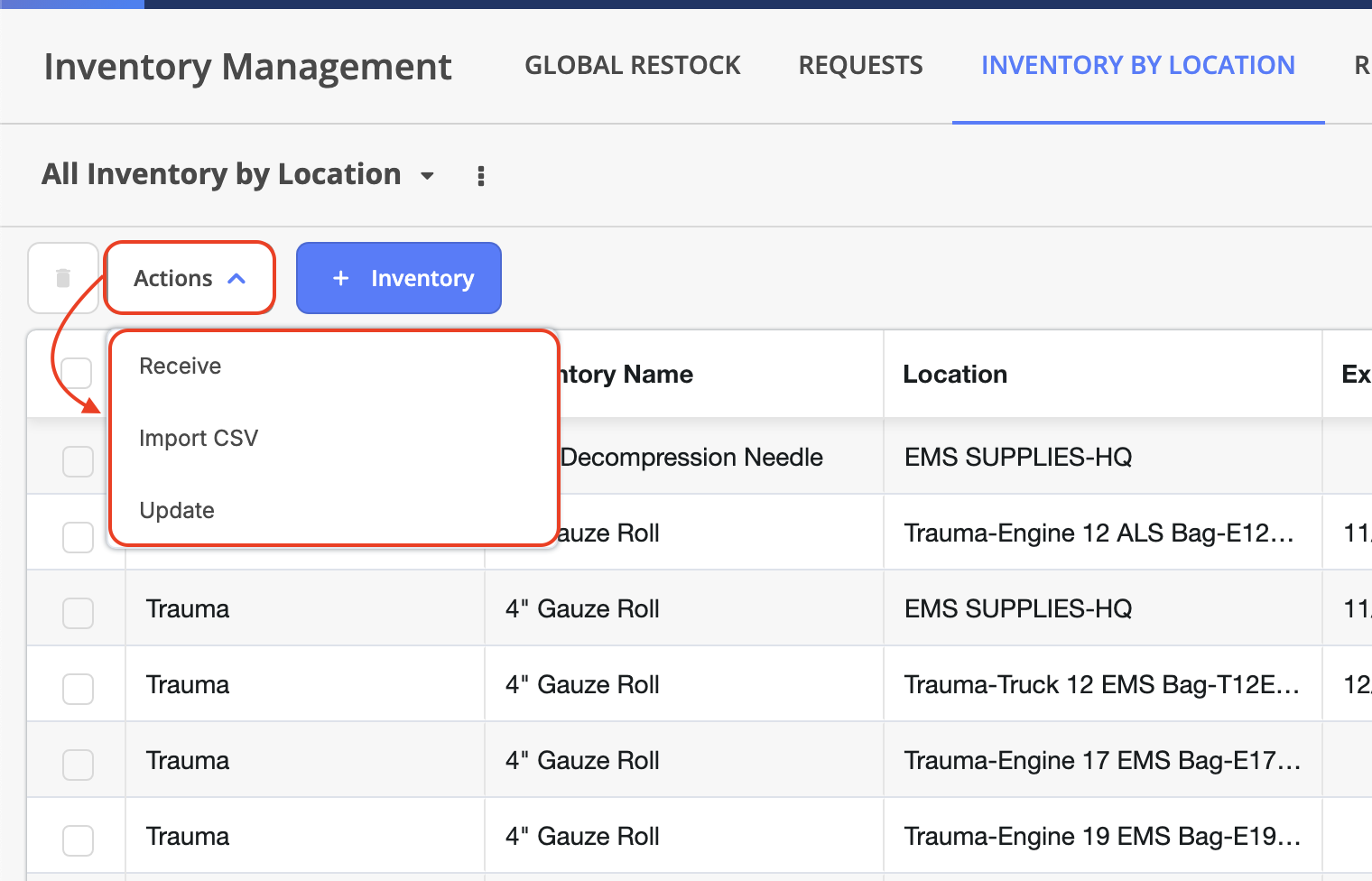1372x881 pixels.
Task: Choose Import CSV from Actions menu
Action: 199,438
